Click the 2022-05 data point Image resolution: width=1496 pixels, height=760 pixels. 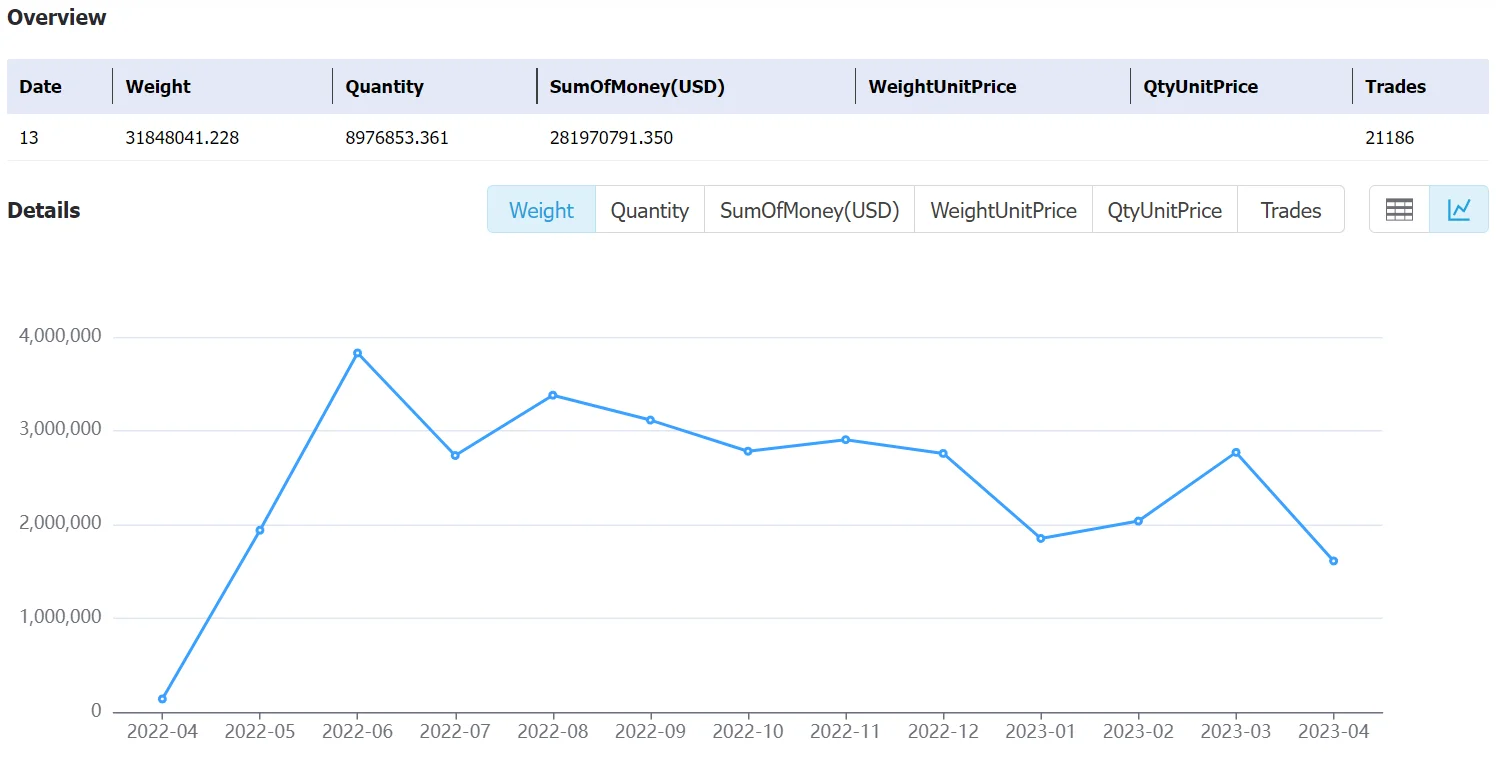pyautogui.click(x=260, y=530)
